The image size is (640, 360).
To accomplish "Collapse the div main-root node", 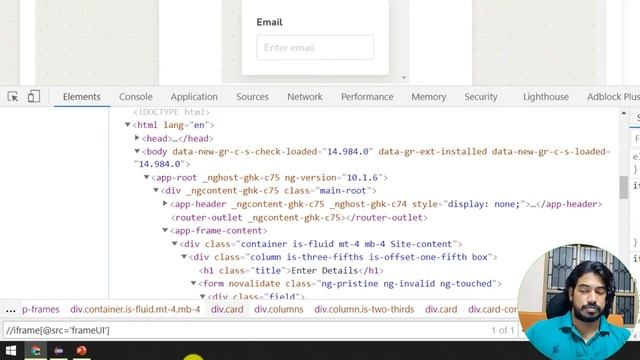I will [x=156, y=190].
